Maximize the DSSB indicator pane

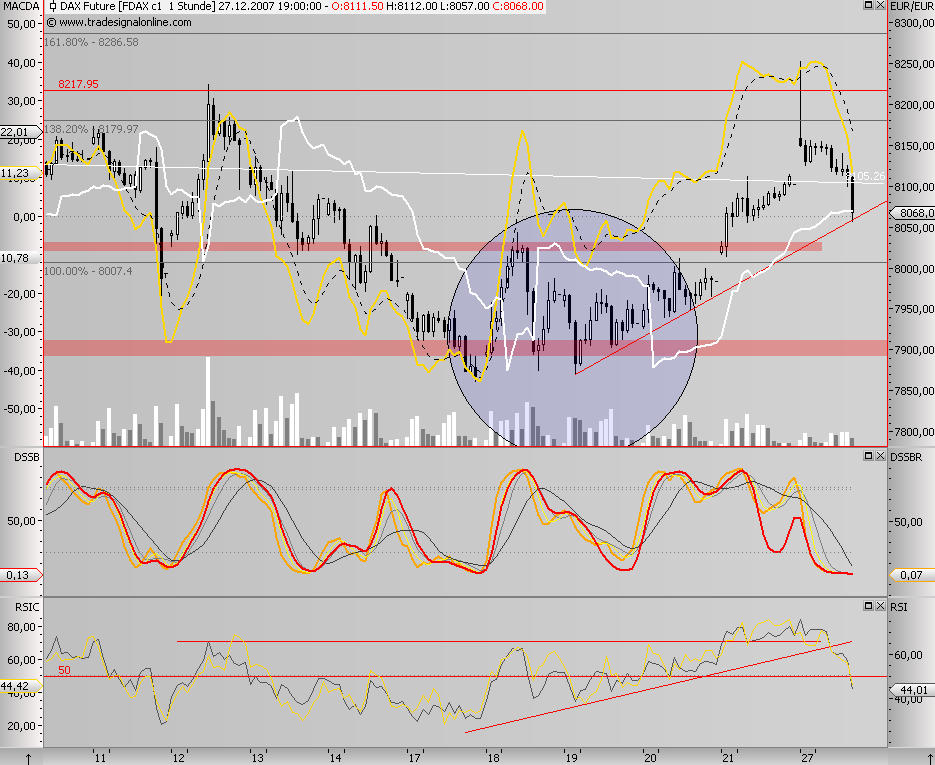point(868,456)
